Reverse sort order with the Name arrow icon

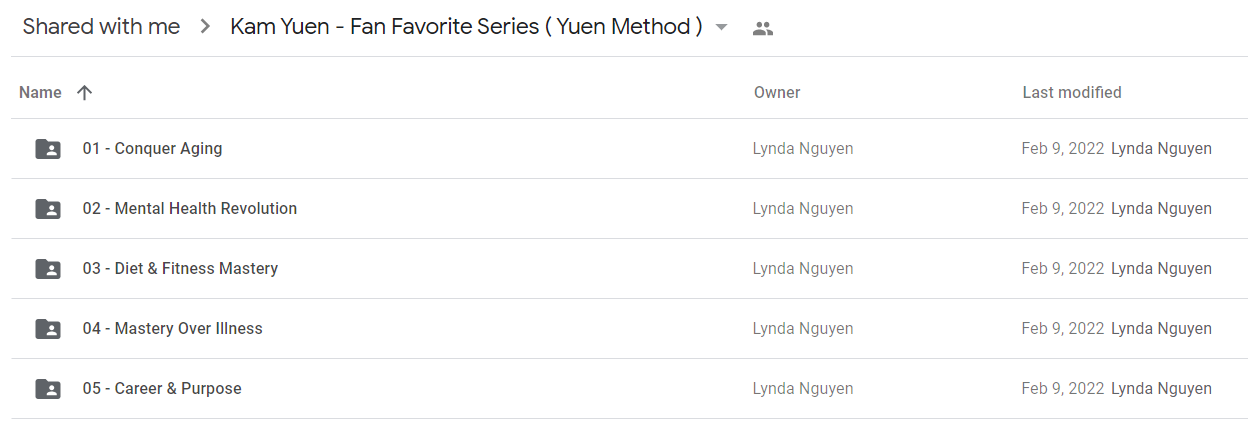pos(84,92)
